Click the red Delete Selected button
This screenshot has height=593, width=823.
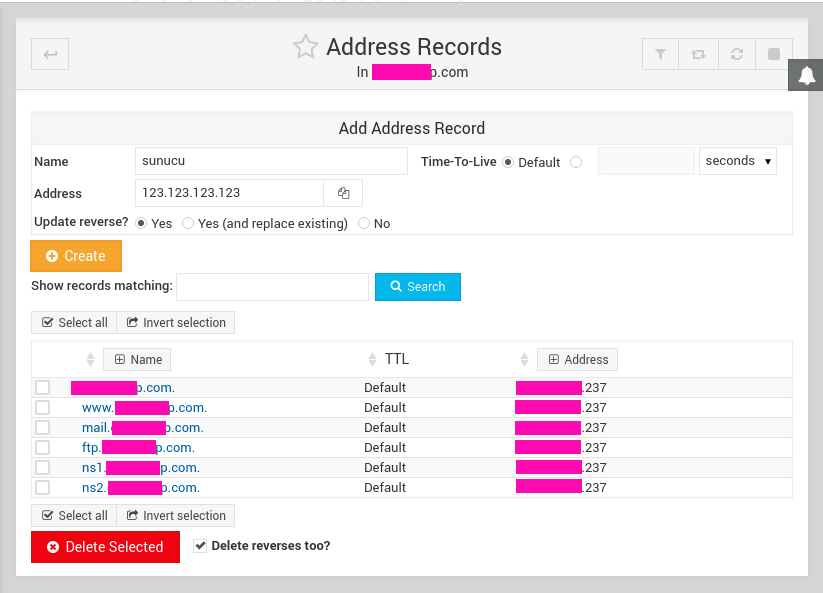click(x=105, y=547)
